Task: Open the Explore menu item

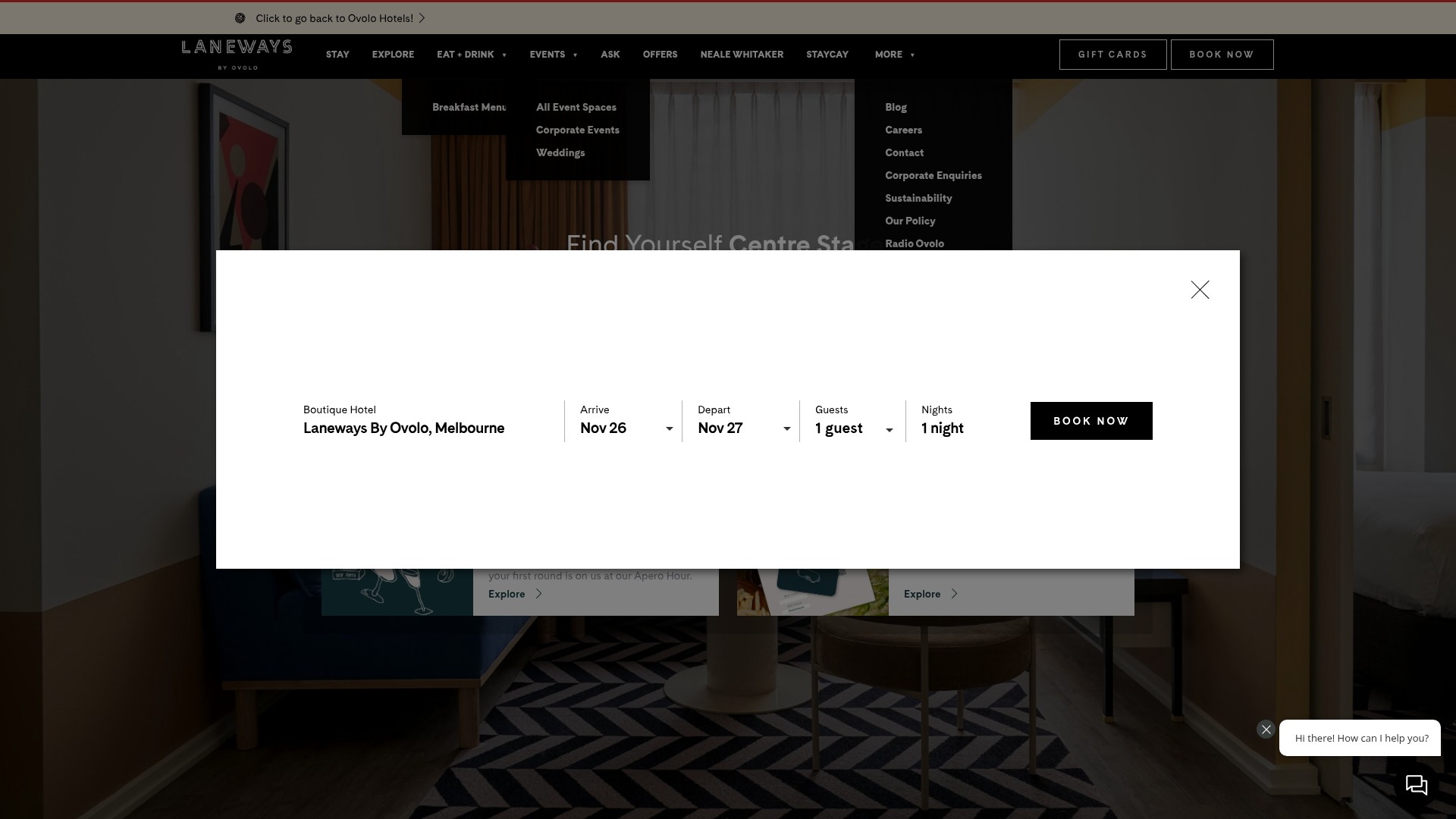Action: [x=393, y=55]
